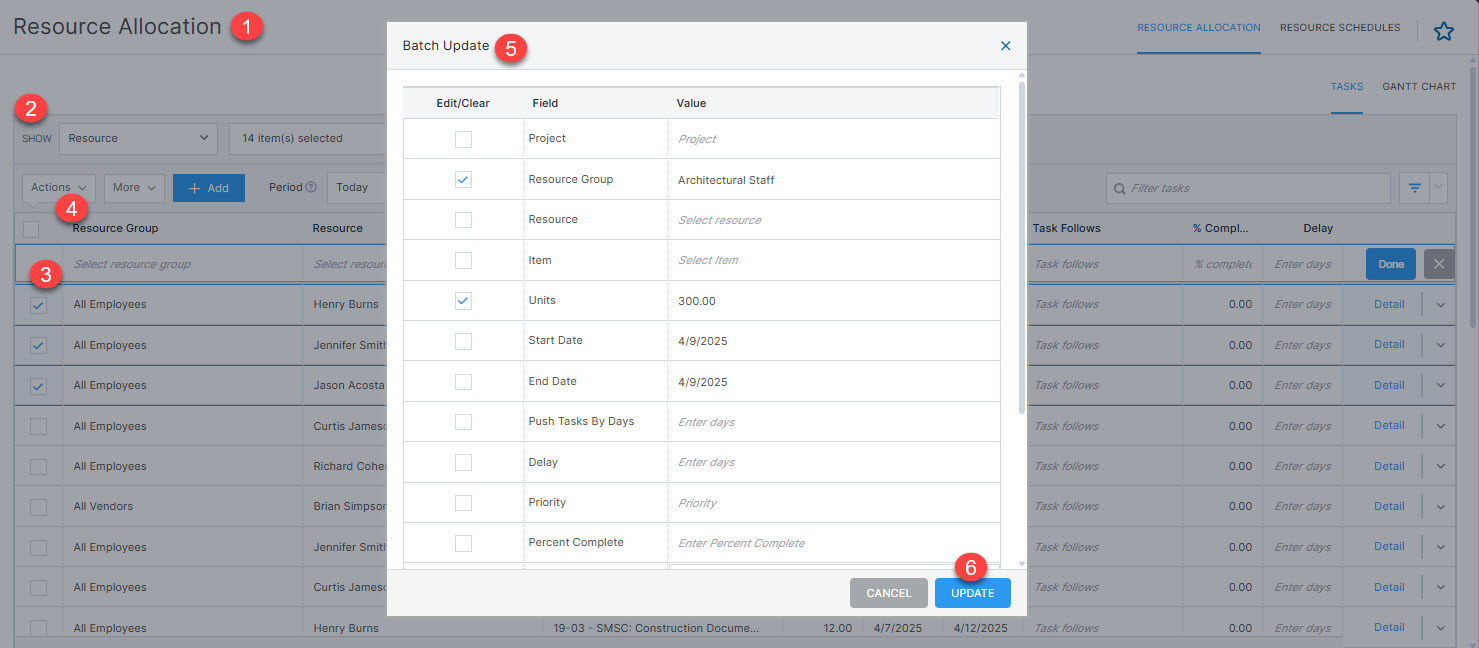Click the Priority value field
Screen dimensions: 1479x648
pyautogui.click(x=834, y=503)
